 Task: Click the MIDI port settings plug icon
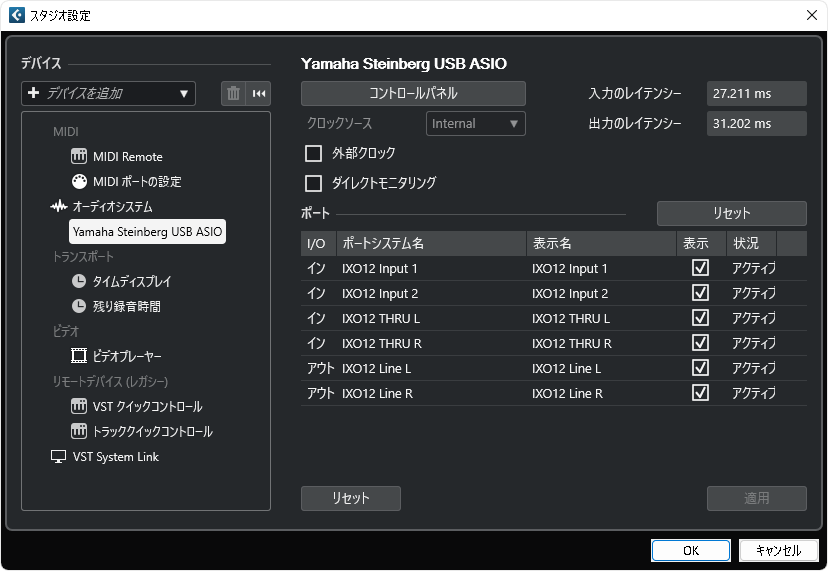click(79, 181)
